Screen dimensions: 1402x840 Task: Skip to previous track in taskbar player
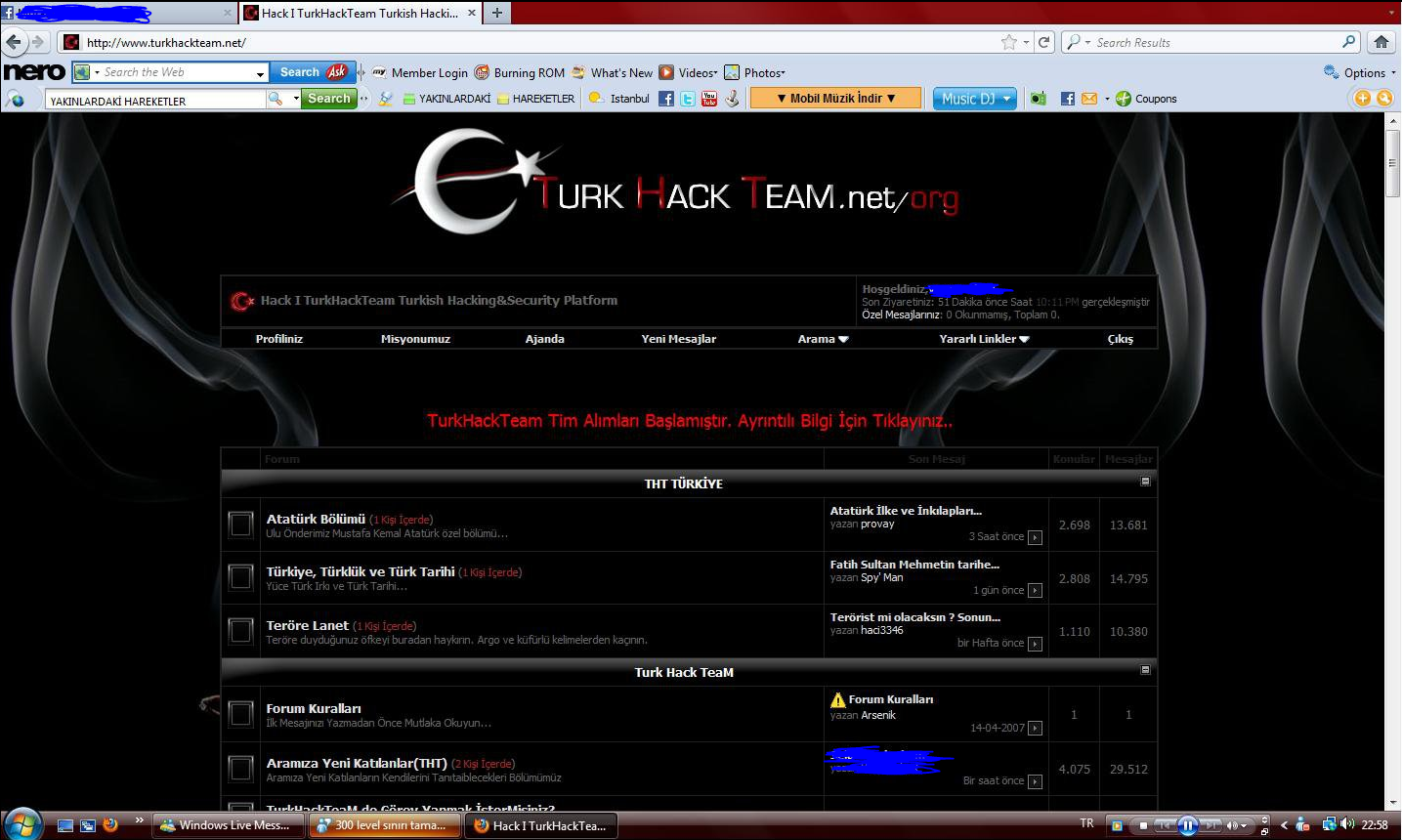(x=1165, y=825)
